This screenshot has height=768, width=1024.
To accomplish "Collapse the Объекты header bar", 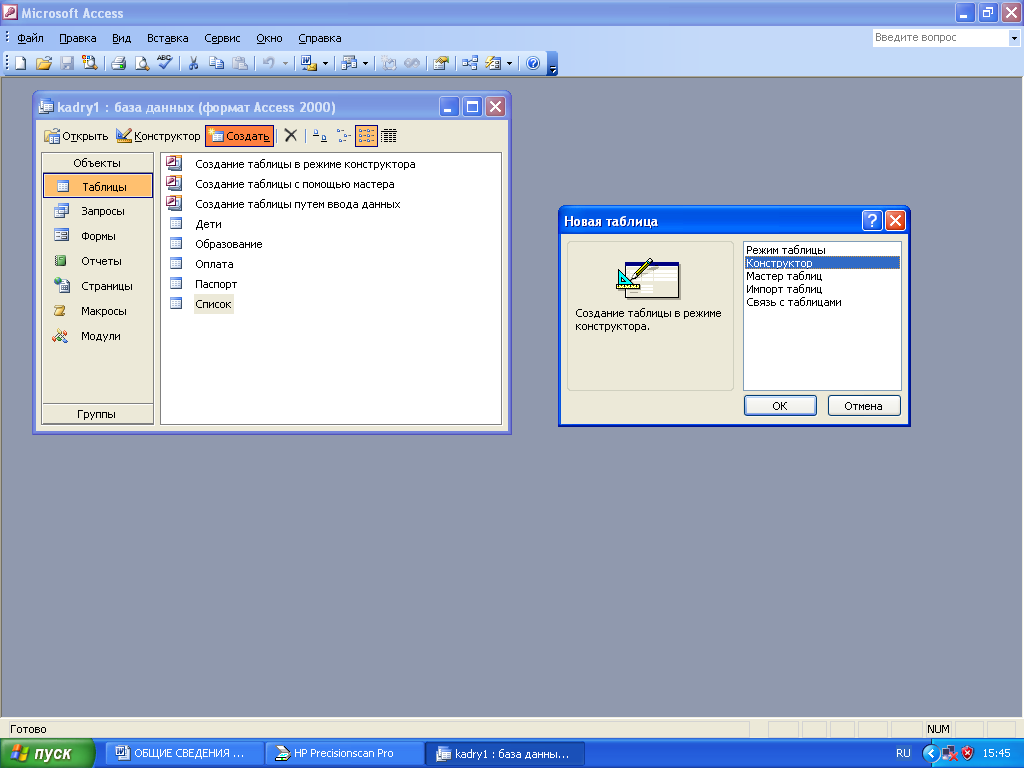I will [97, 163].
